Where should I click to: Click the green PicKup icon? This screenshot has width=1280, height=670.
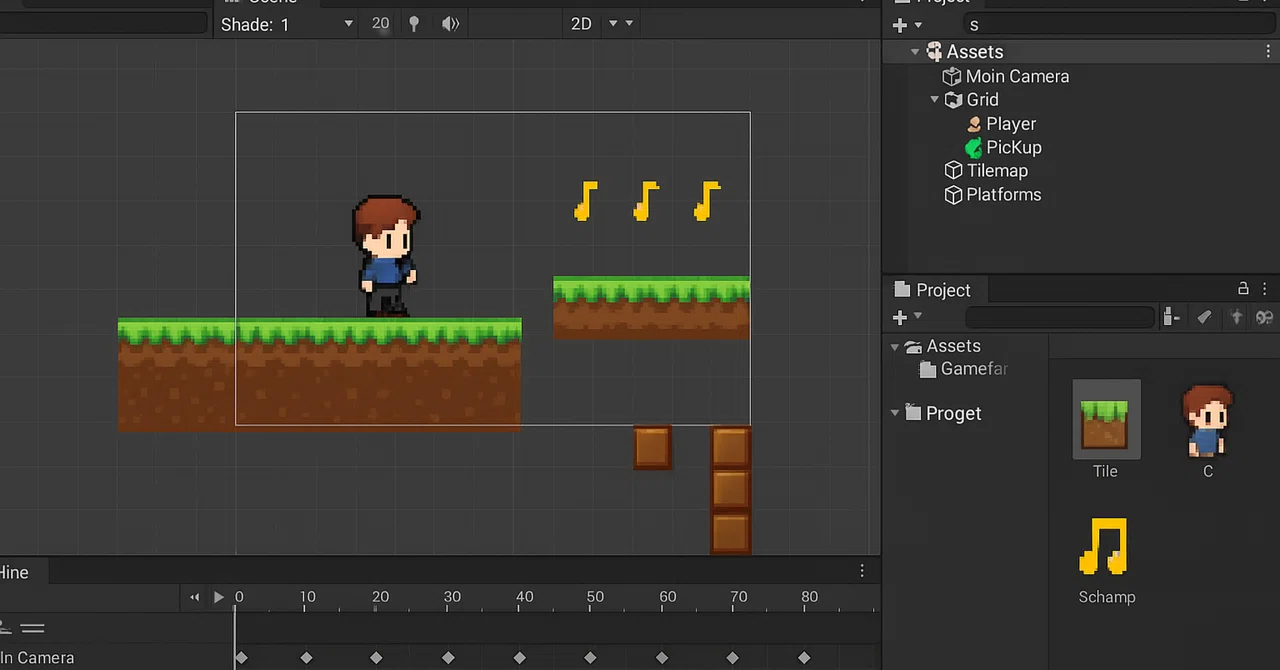[x=974, y=148]
